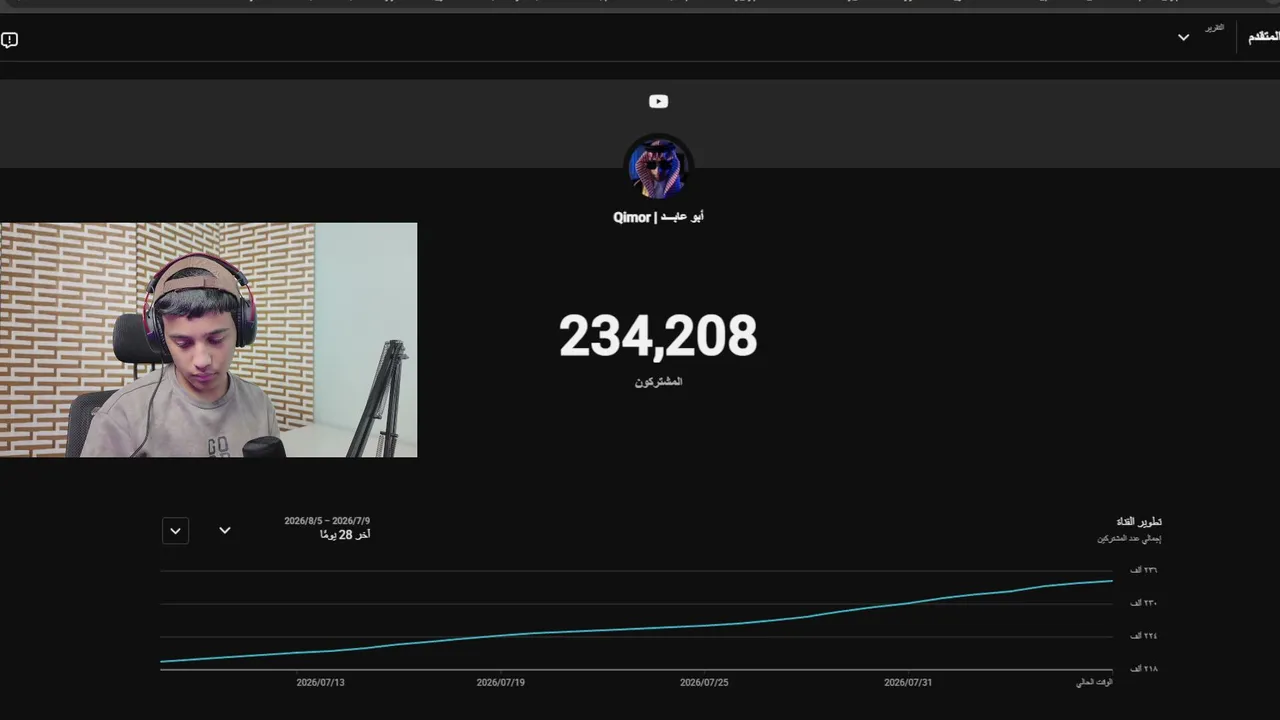Click the ٢١٨ ألف y-axis value
The width and height of the screenshot is (1280, 720).
(1144, 668)
